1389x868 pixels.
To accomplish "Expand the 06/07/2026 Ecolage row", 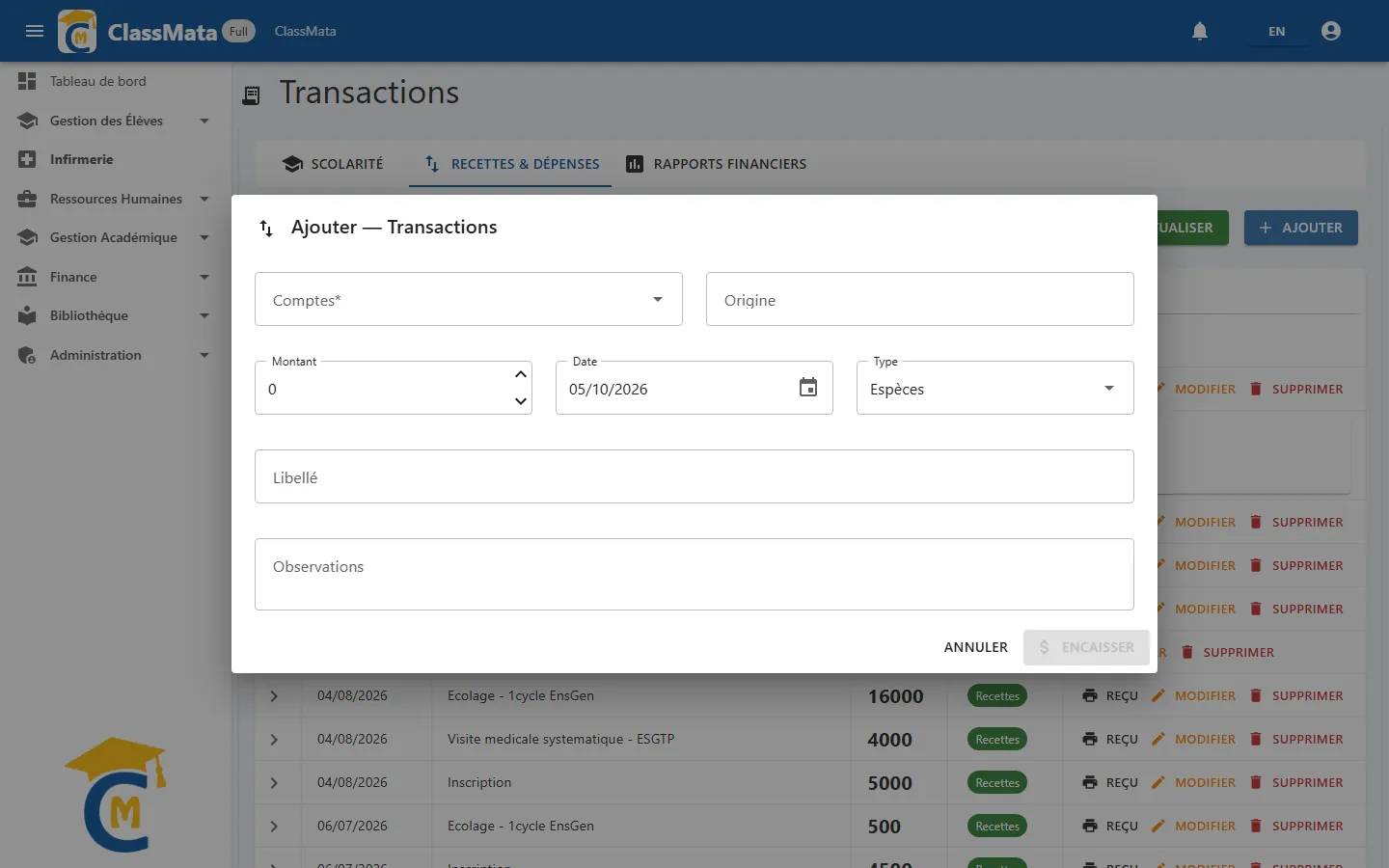I will pyautogui.click(x=274, y=827).
